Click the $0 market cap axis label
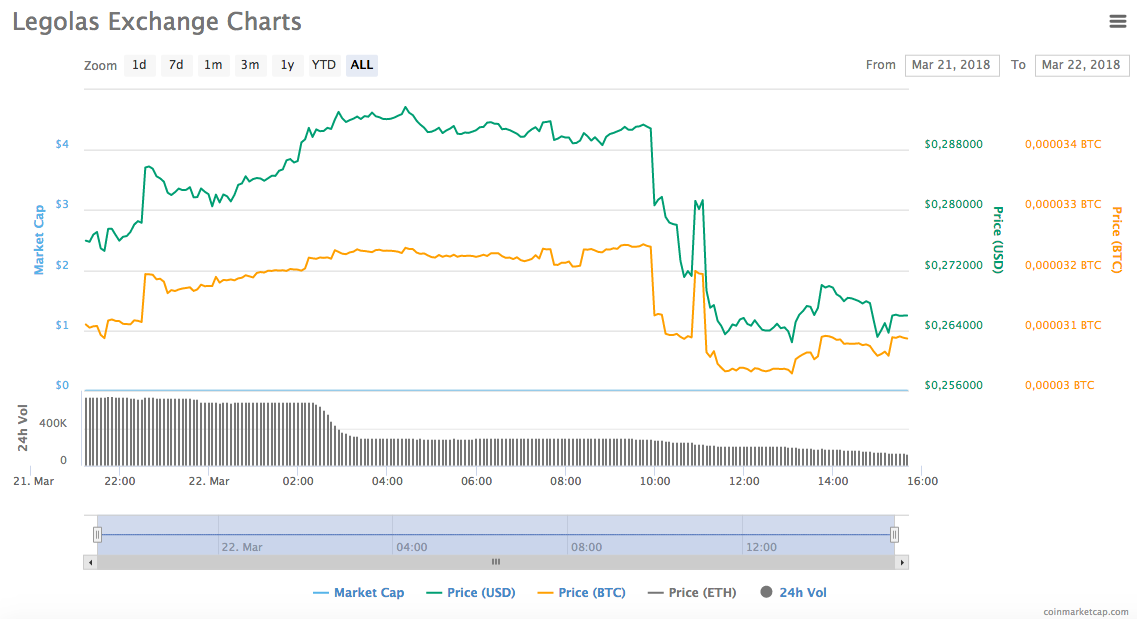1137x619 pixels. pyautogui.click(x=62, y=386)
